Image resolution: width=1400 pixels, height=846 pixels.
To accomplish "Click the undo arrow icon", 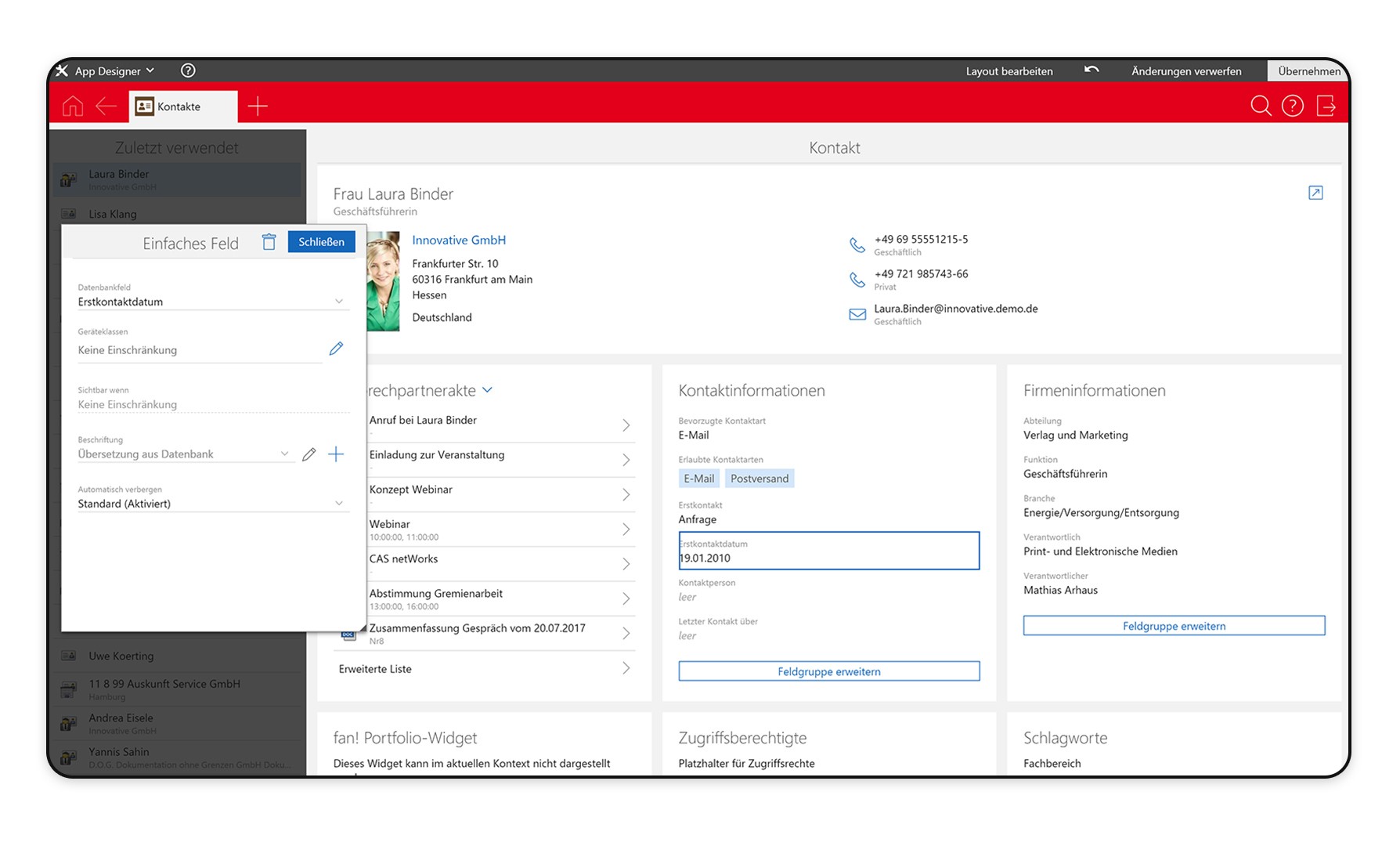I will (1091, 70).
